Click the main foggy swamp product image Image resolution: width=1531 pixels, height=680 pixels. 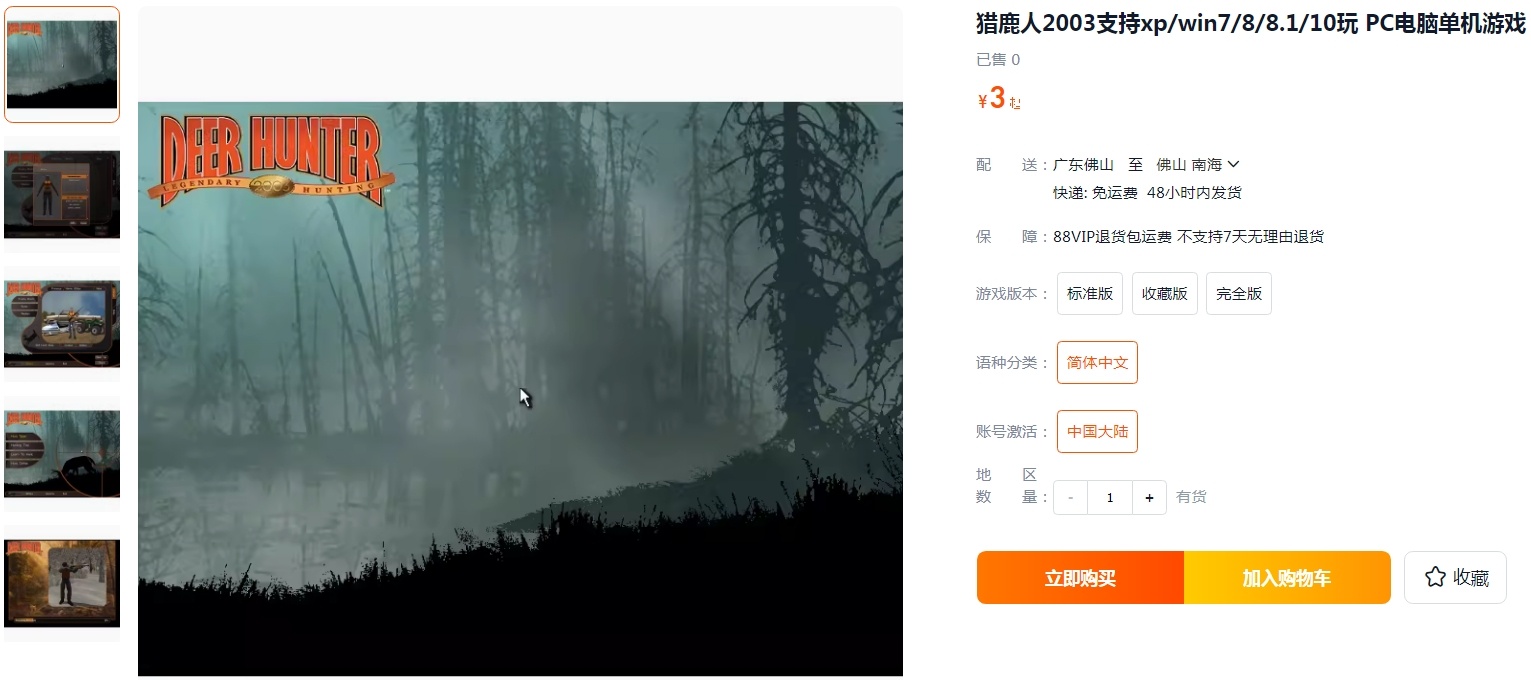point(520,389)
